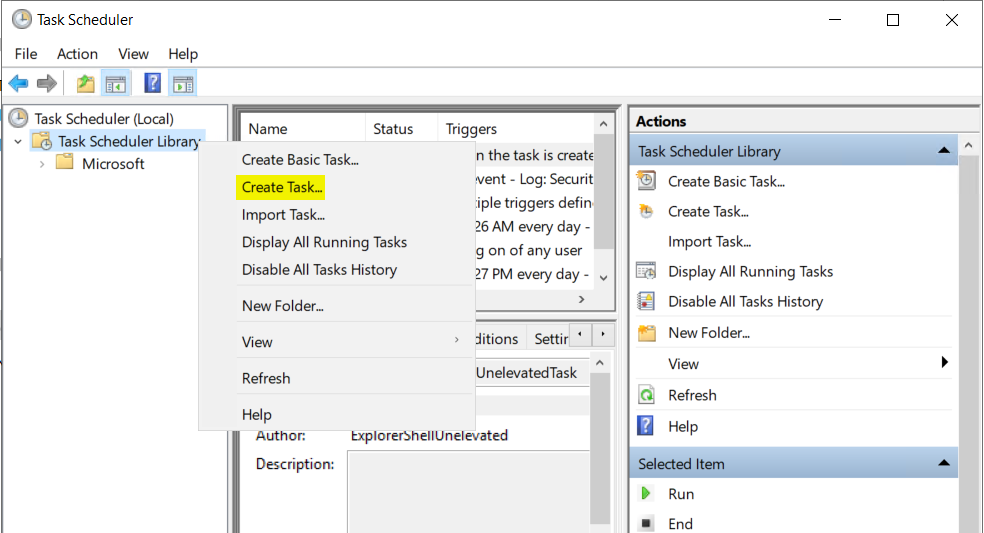
Task: Click Disable All Tasks History in Actions pane
Action: pos(746,302)
